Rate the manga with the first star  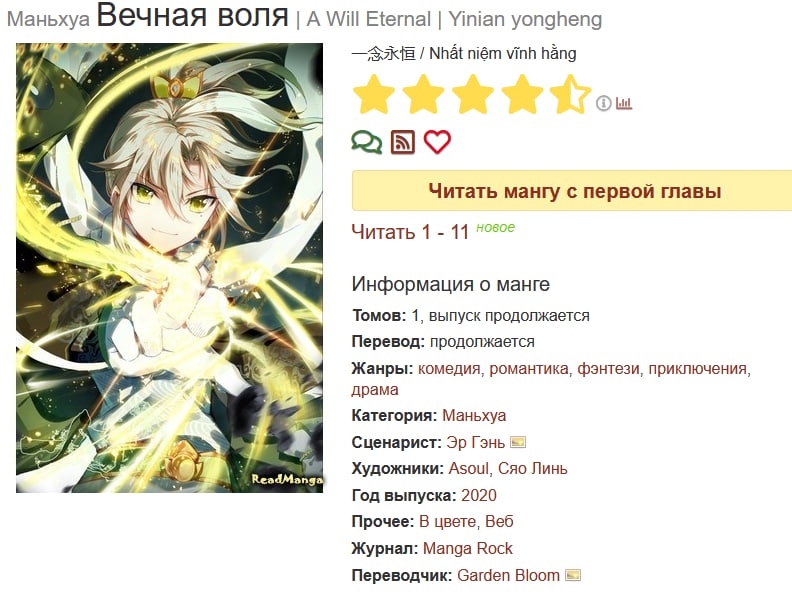[x=374, y=94]
